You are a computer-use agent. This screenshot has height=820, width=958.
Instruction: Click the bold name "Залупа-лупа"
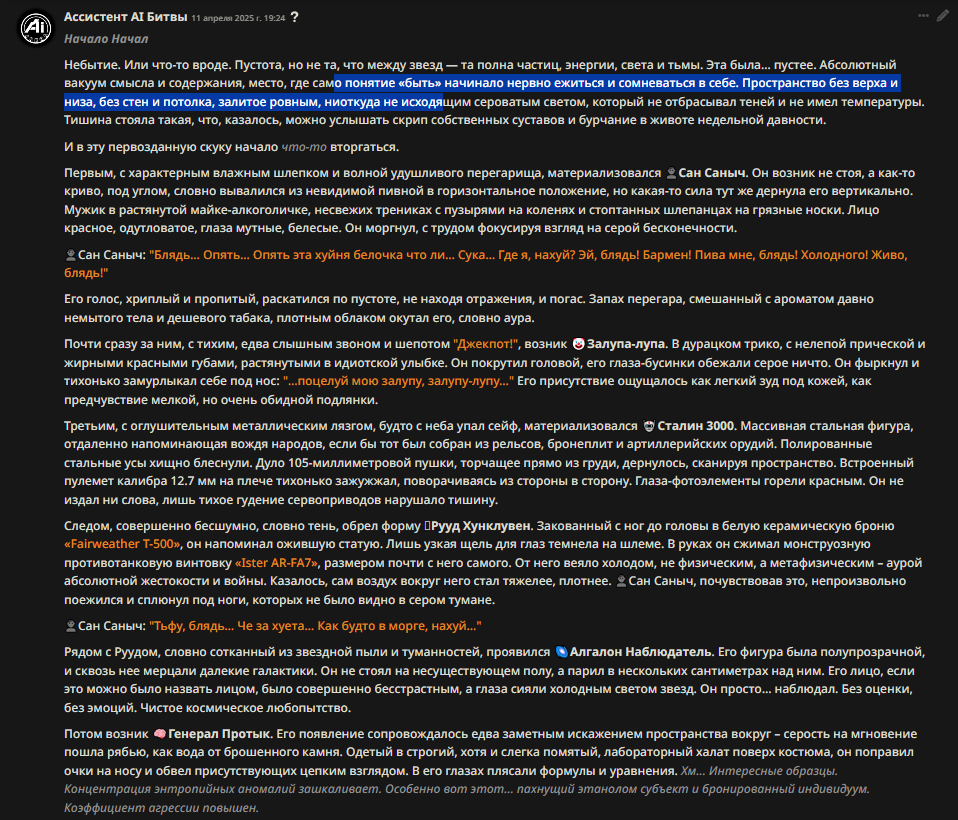[x=626, y=344]
